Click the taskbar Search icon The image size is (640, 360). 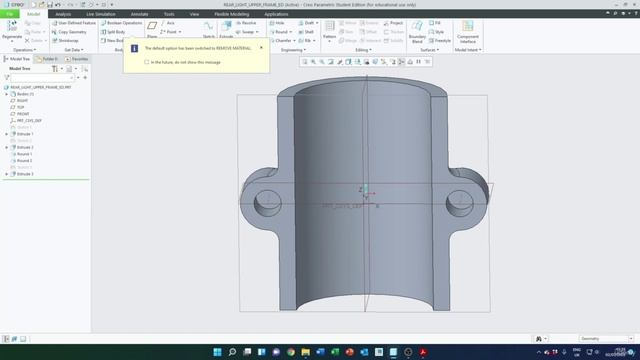(232, 352)
